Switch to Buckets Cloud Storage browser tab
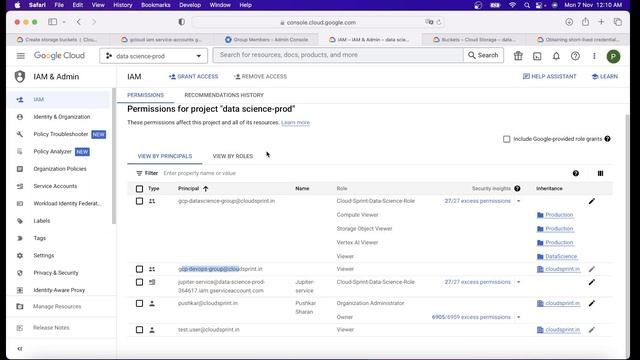Screen dimensions: 640x360 pyautogui.click(x=474, y=40)
